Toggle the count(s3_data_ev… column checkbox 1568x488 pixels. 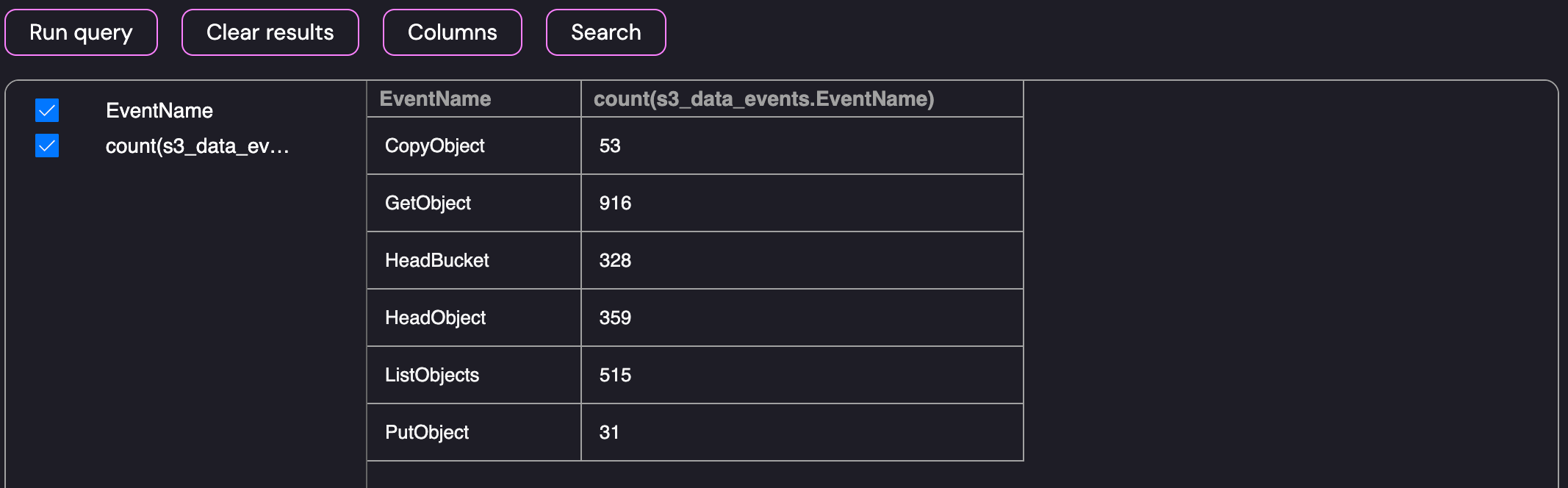47,146
